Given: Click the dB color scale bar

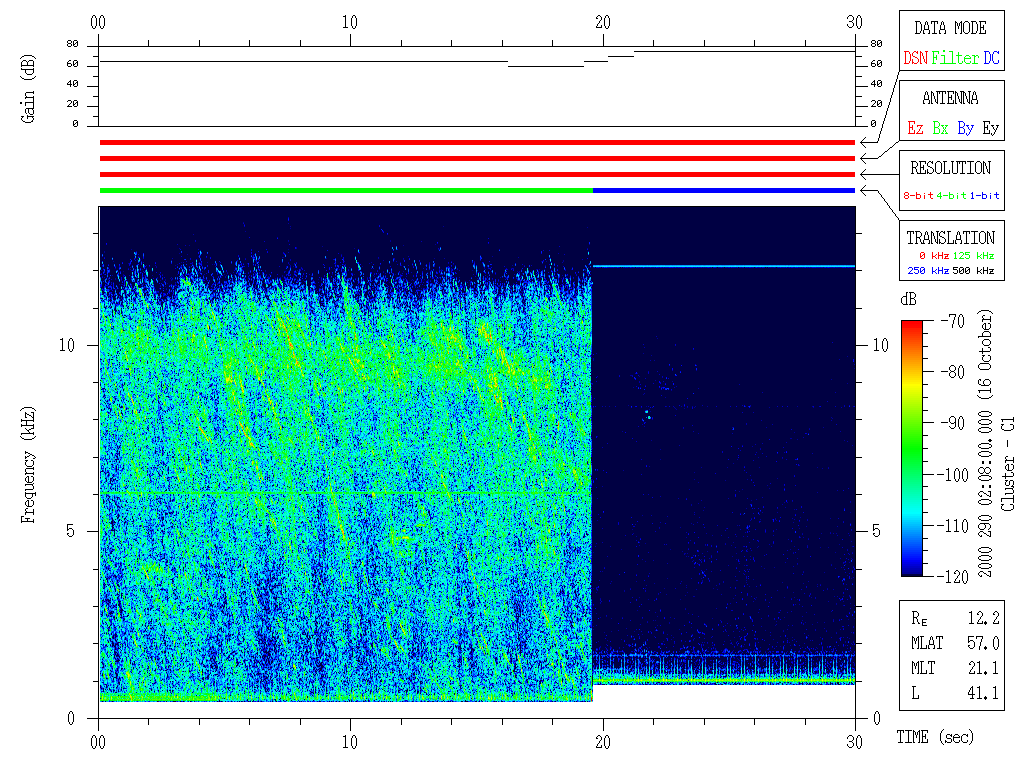Looking at the screenshot, I should click(912, 447).
